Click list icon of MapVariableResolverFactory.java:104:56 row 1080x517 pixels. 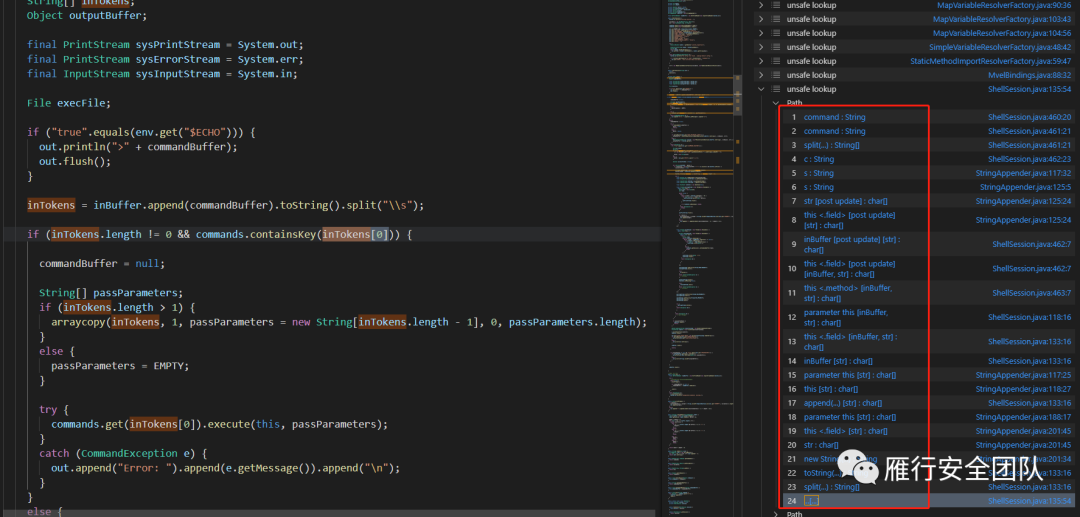click(776, 33)
